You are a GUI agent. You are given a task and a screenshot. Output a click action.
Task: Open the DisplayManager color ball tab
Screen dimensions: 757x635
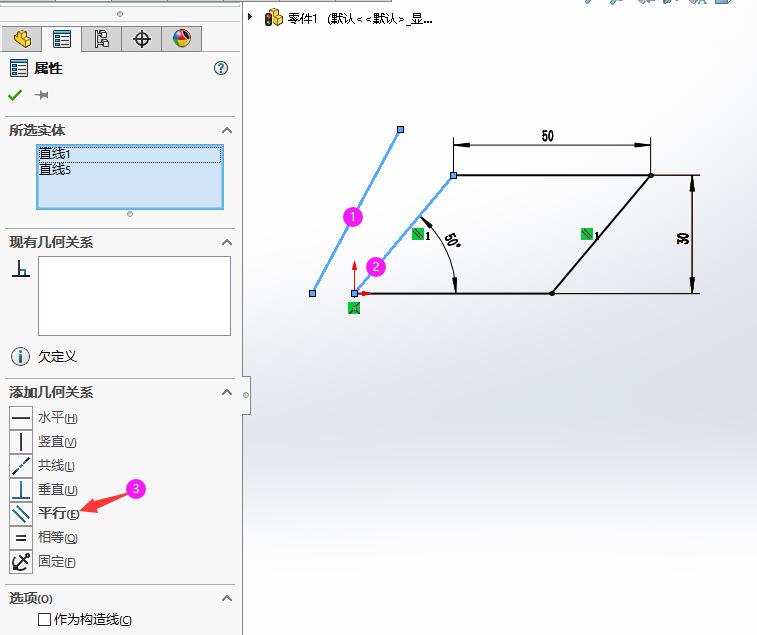[182, 39]
